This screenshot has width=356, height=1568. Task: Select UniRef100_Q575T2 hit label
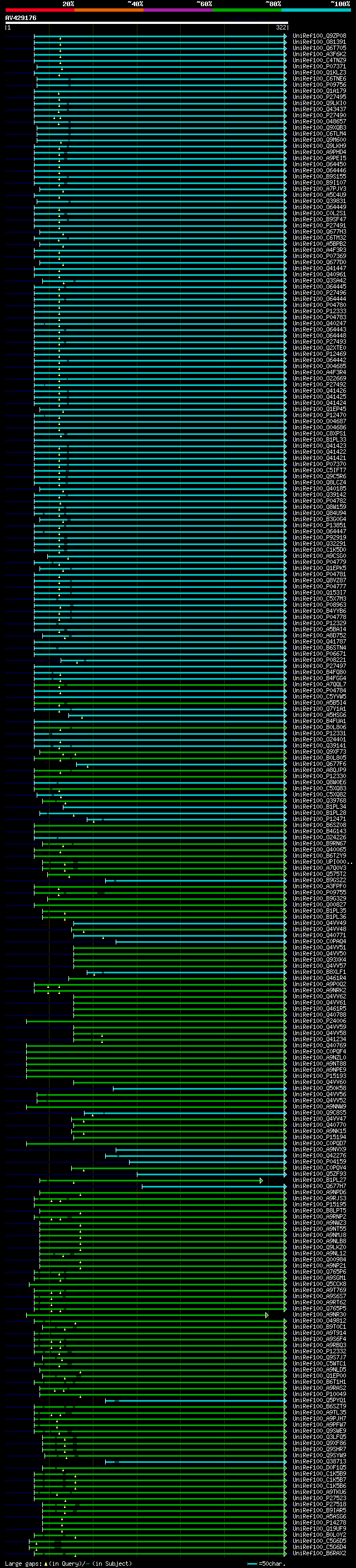point(319,874)
